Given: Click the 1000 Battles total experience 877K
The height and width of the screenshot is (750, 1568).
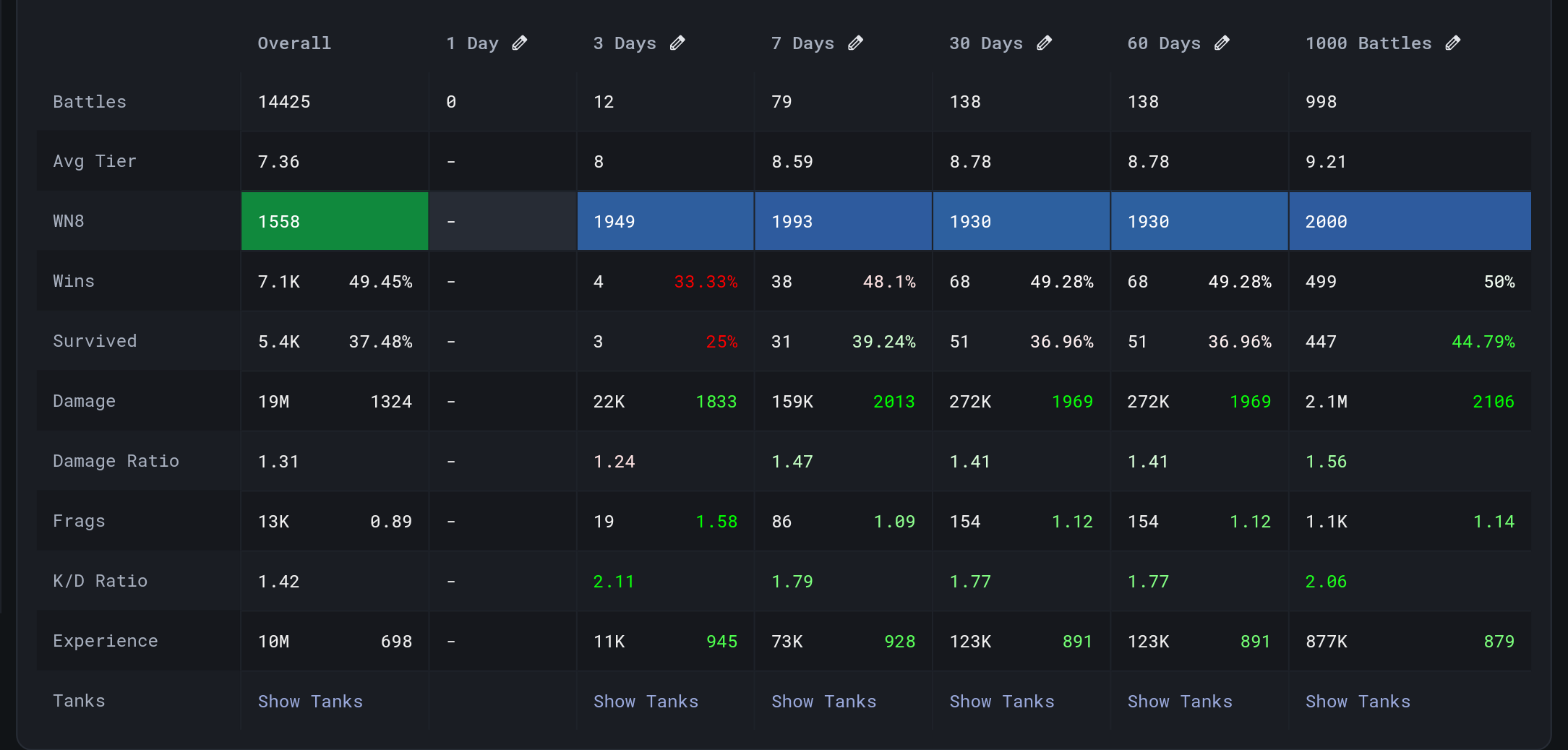Looking at the screenshot, I should tap(1326, 642).
